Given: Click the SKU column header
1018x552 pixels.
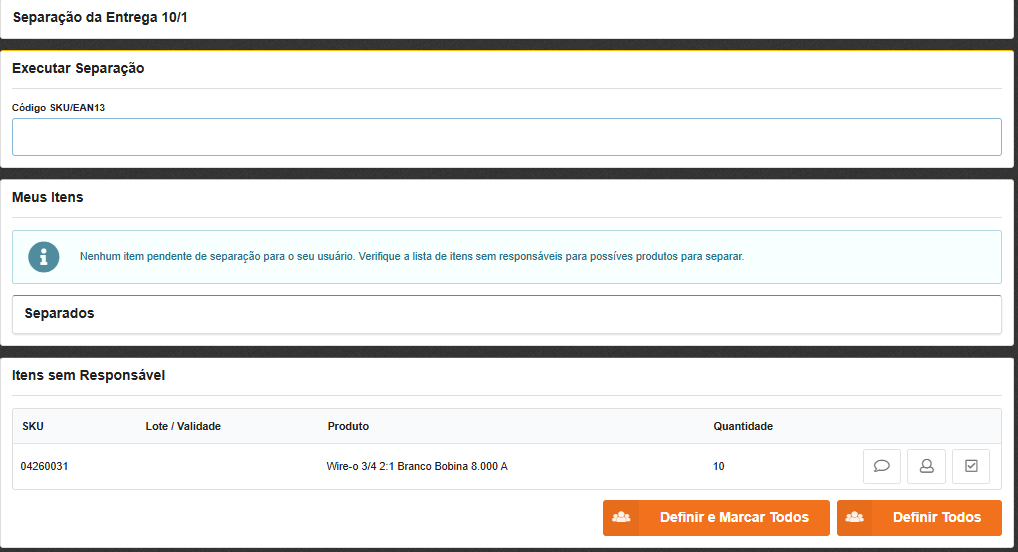Looking at the screenshot, I should (33, 426).
